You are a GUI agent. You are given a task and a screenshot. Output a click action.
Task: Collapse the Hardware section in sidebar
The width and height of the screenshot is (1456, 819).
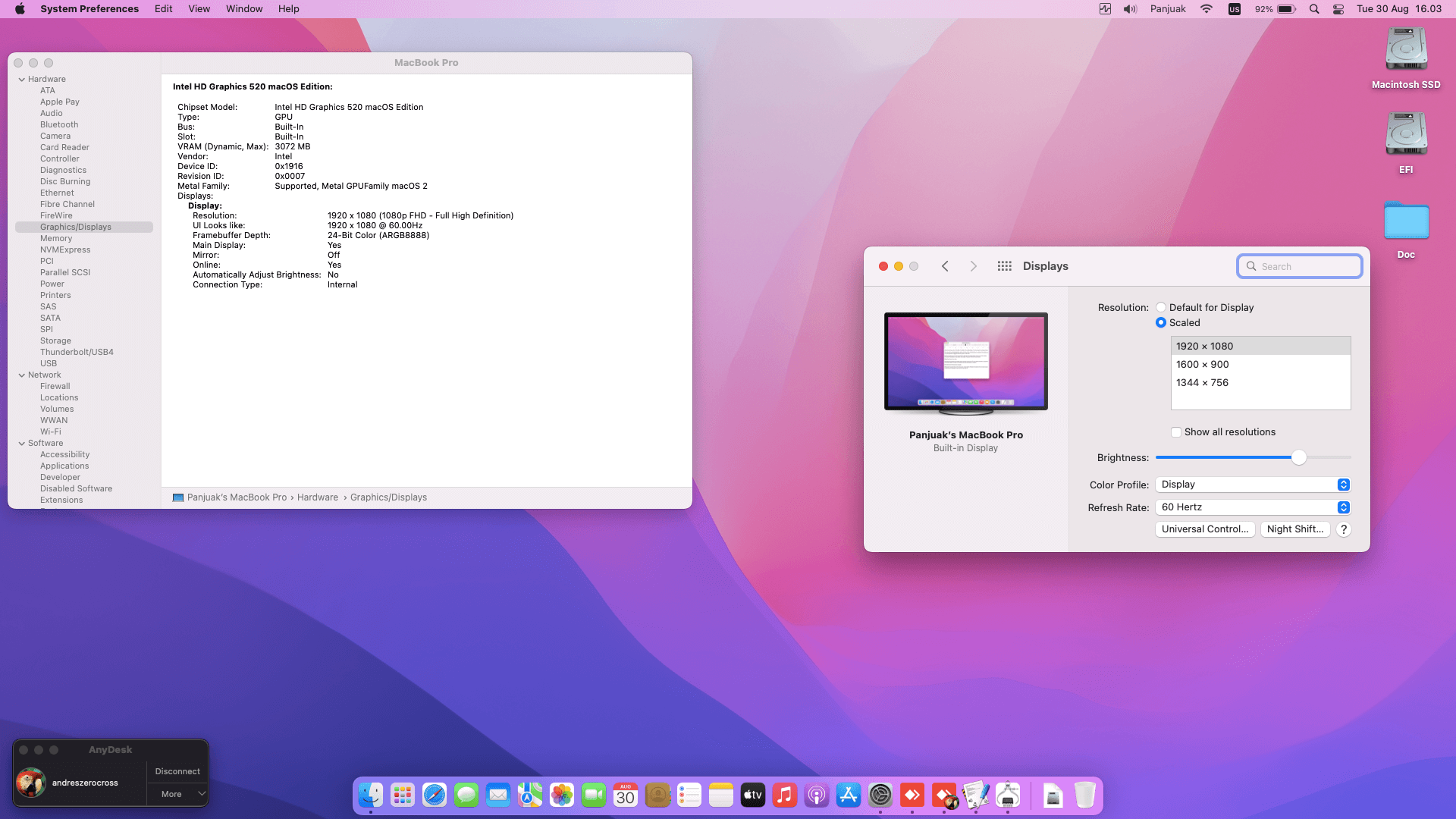22,79
